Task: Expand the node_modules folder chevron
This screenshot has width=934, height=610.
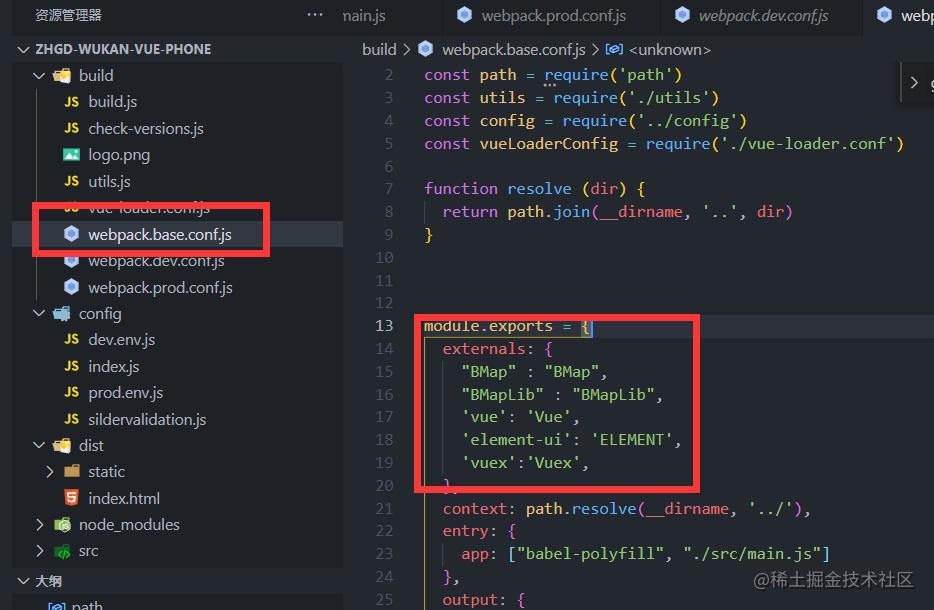Action: coord(39,525)
